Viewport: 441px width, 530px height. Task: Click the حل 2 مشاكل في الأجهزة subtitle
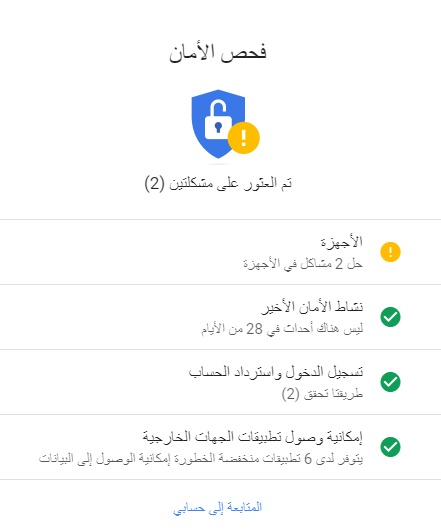303,264
